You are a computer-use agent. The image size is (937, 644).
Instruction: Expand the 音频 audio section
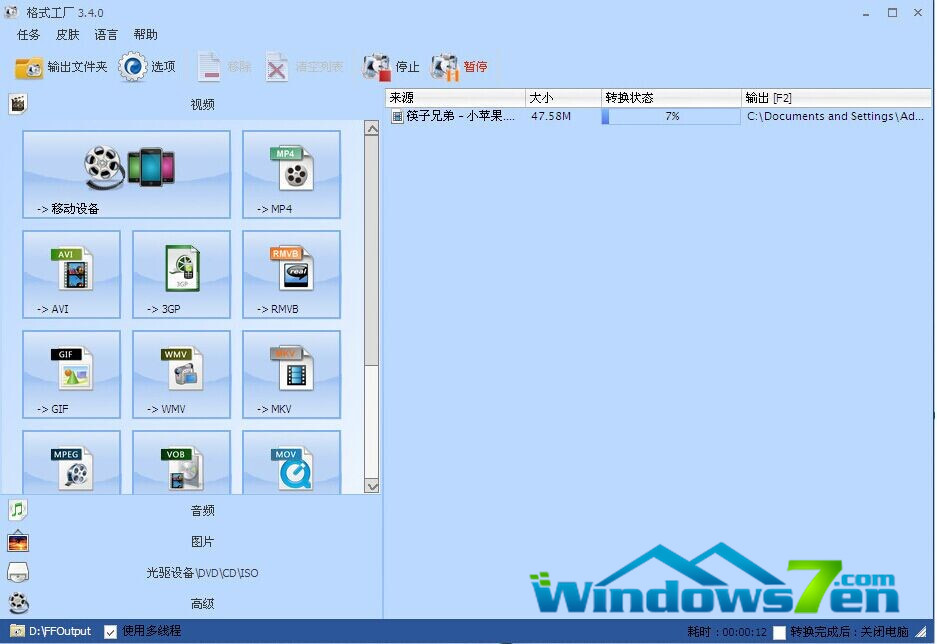pyautogui.click(x=202, y=511)
